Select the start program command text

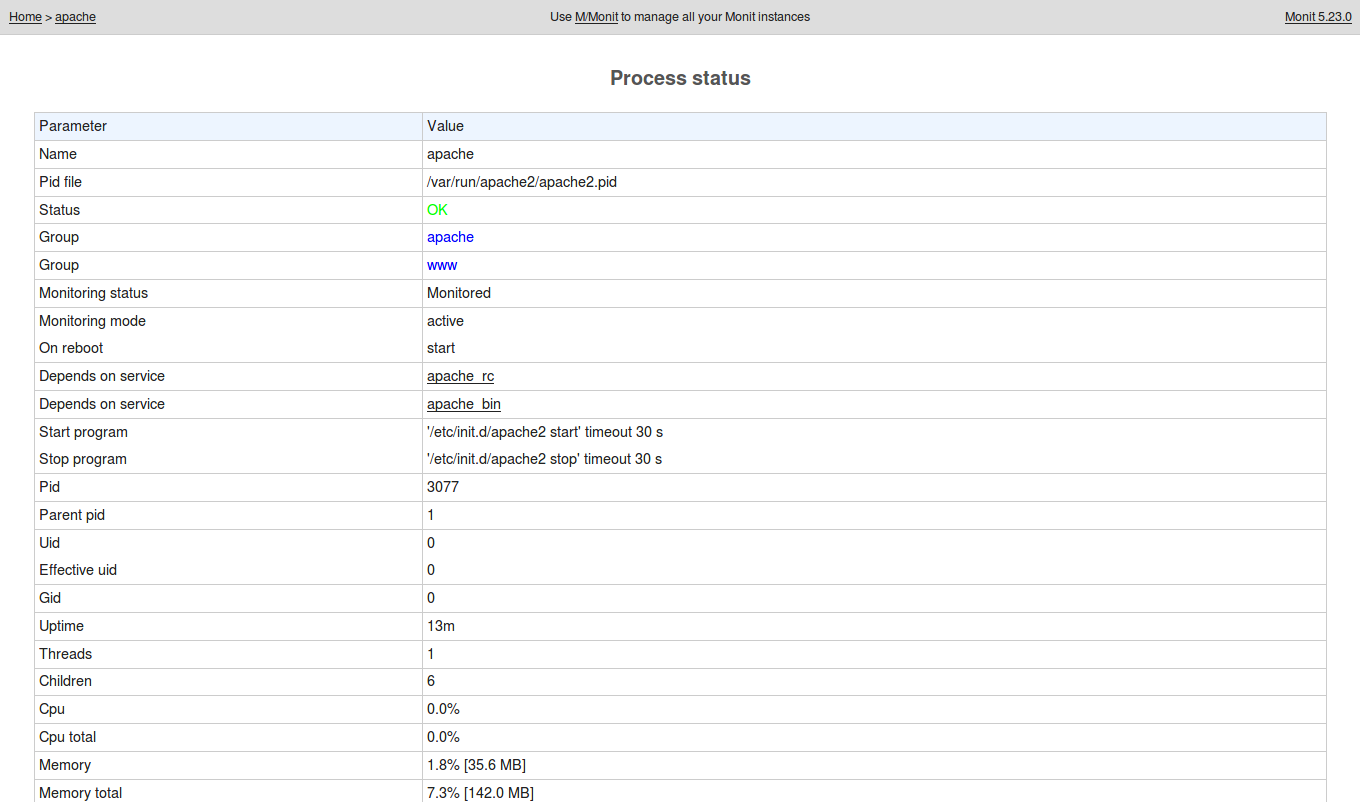coord(545,432)
